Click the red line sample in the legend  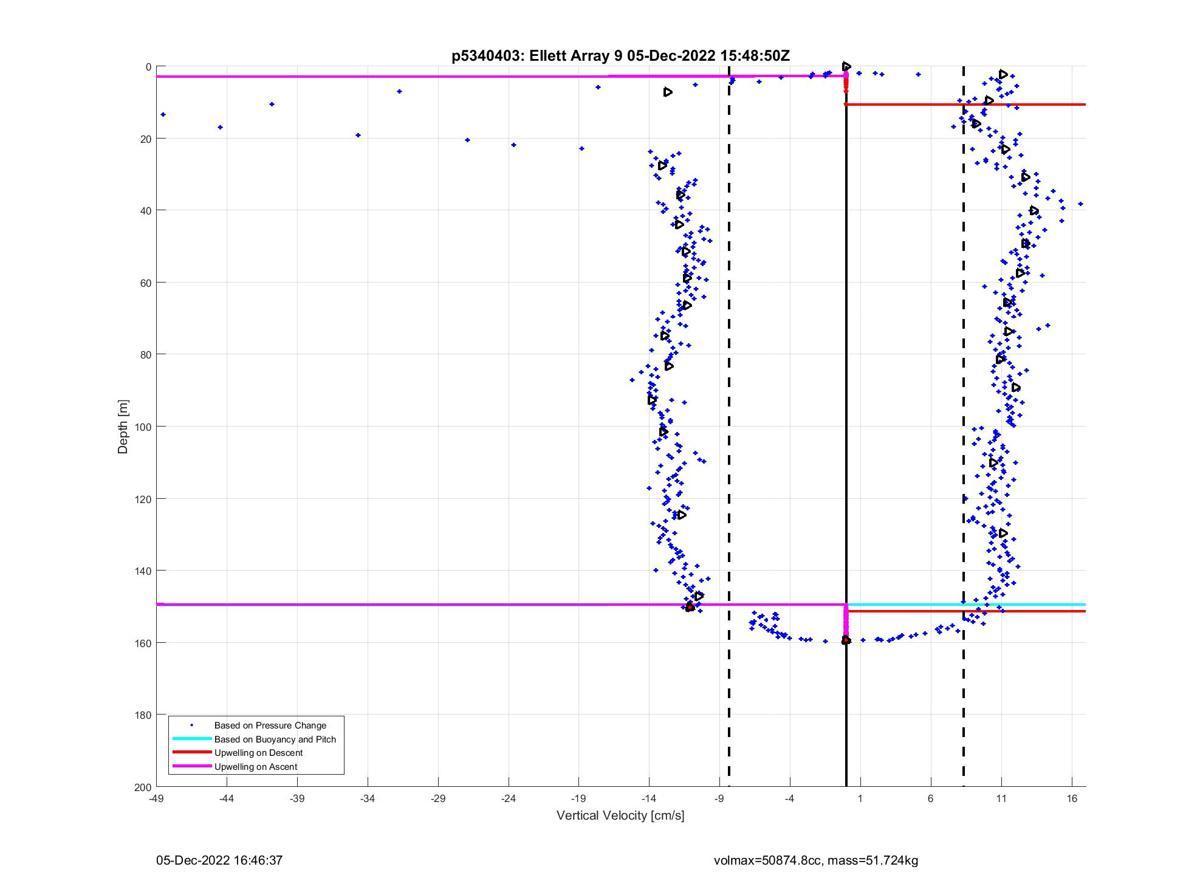191,752
